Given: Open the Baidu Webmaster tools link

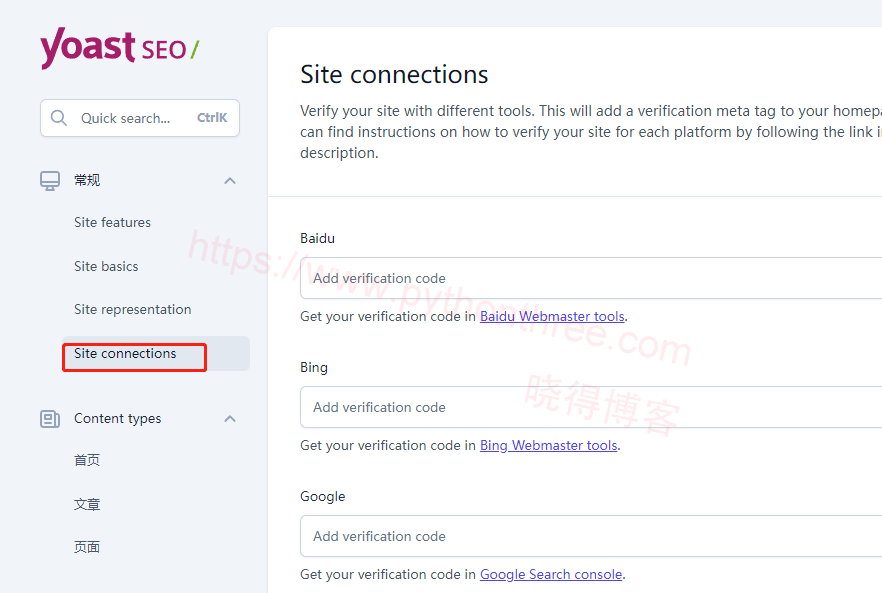Looking at the screenshot, I should tap(552, 316).
